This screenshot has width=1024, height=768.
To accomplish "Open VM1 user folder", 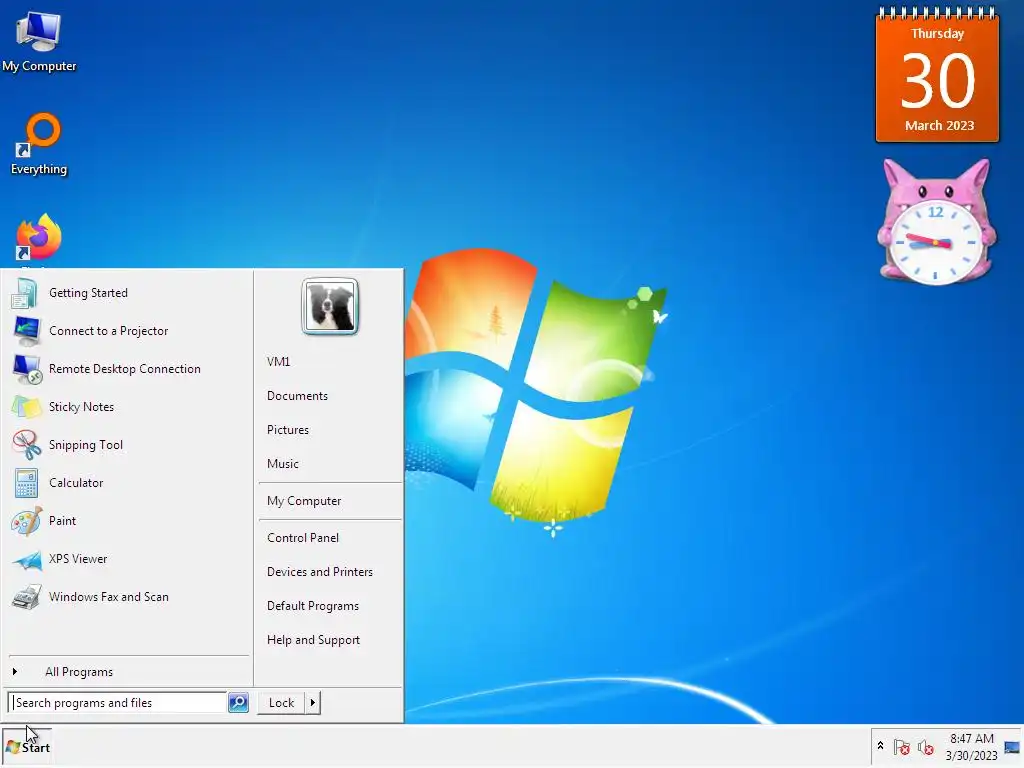I will tap(278, 362).
